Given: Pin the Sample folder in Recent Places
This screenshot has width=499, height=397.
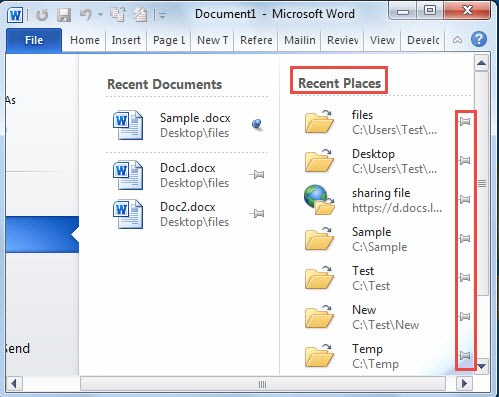Looking at the screenshot, I should pyautogui.click(x=465, y=238).
